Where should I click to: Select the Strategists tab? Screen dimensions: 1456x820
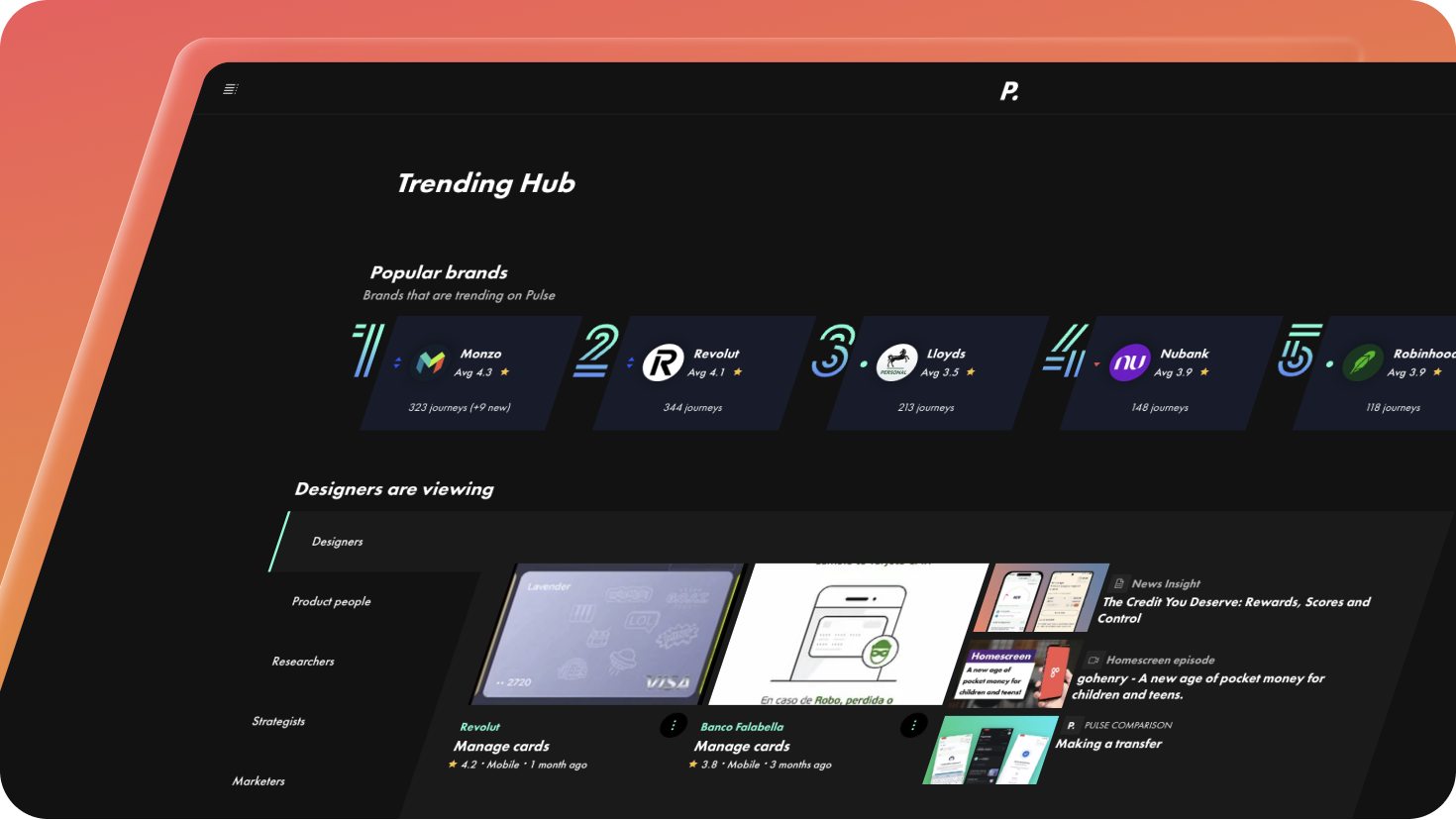point(278,721)
